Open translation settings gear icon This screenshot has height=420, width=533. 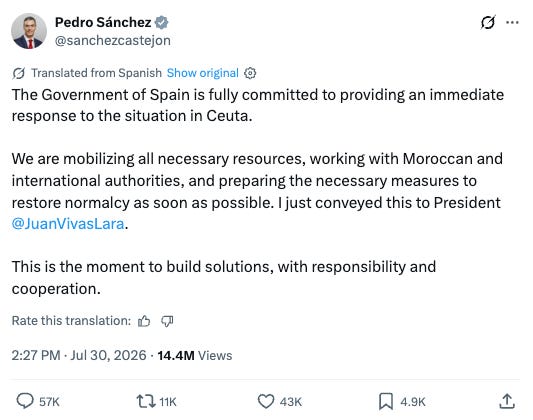pos(250,73)
